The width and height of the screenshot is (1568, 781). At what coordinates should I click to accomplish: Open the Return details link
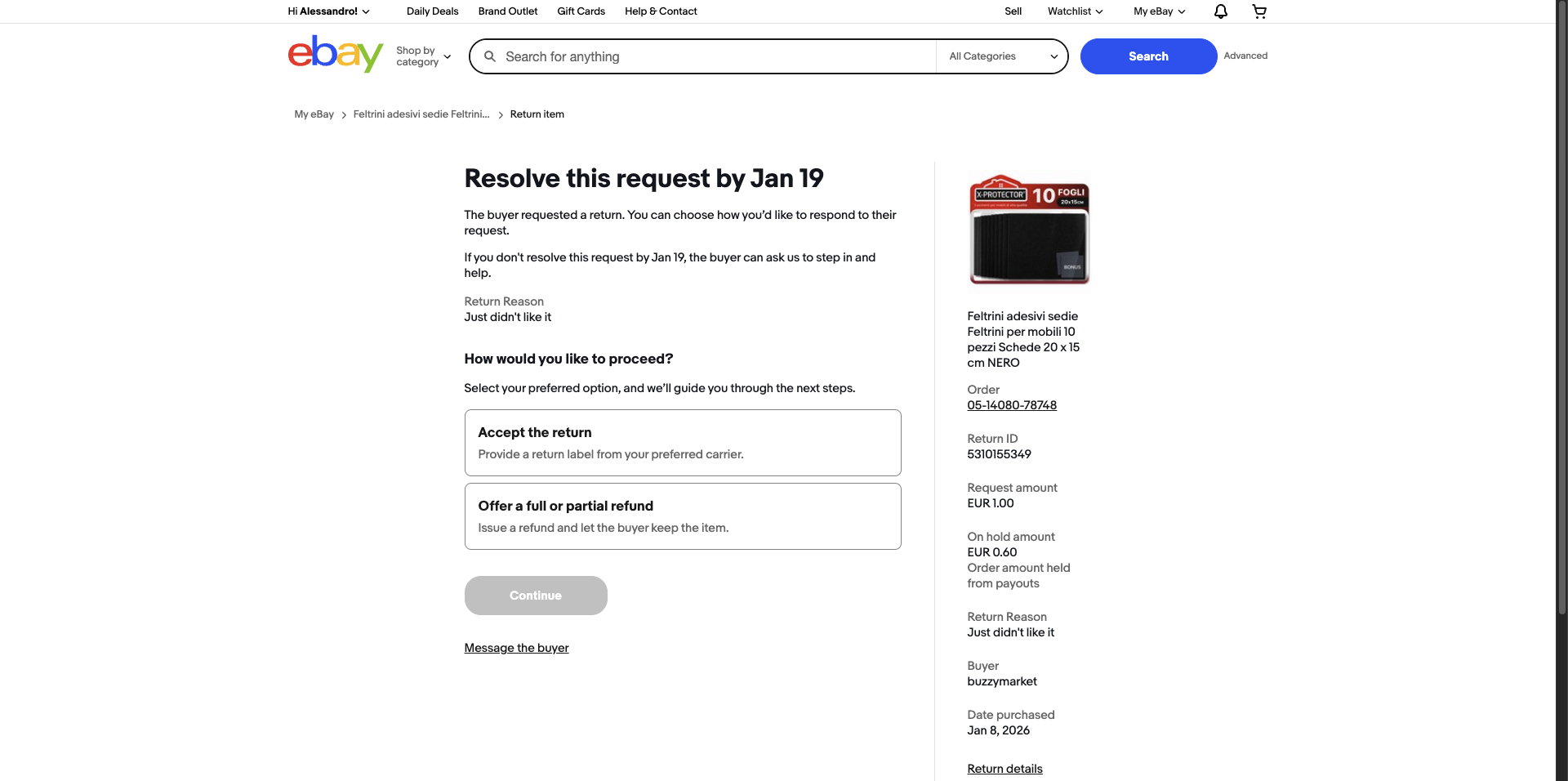pyautogui.click(x=1004, y=769)
